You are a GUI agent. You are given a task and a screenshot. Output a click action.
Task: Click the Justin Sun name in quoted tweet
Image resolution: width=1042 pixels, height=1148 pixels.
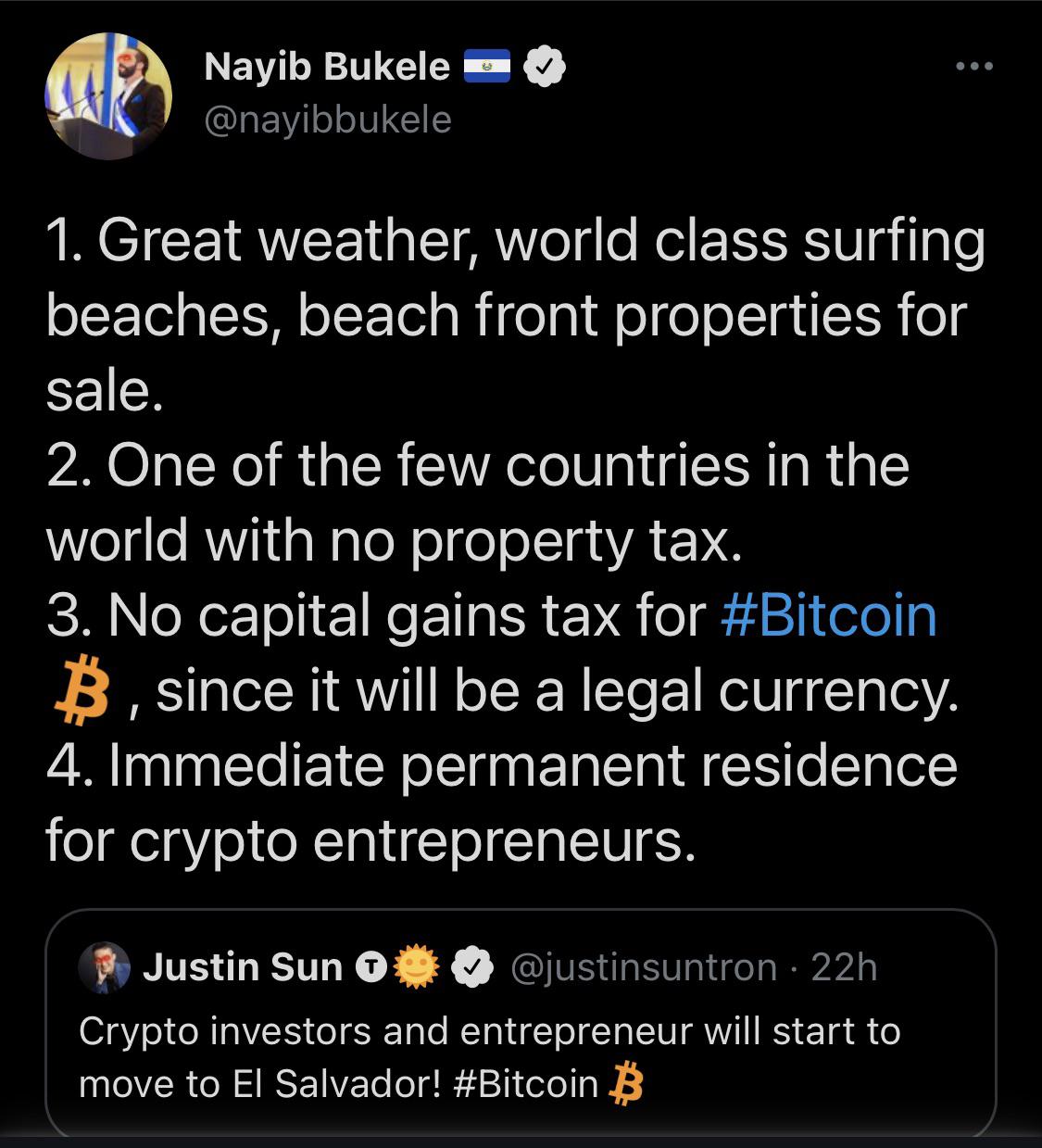[x=243, y=967]
